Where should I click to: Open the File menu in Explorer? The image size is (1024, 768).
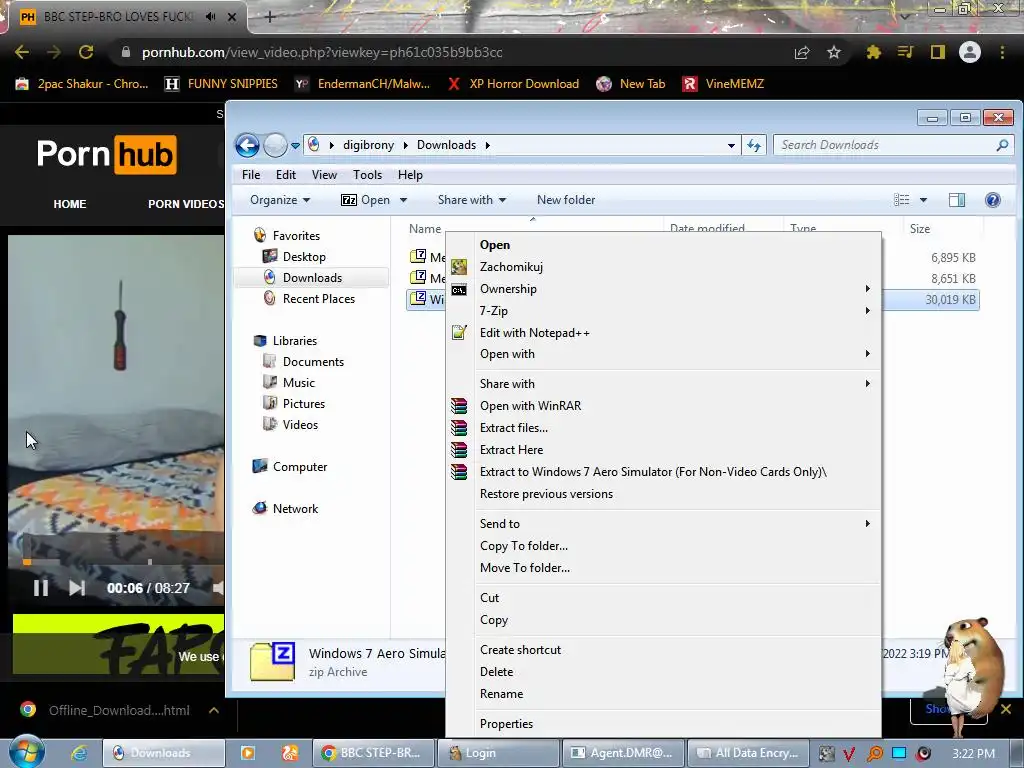[x=251, y=175]
